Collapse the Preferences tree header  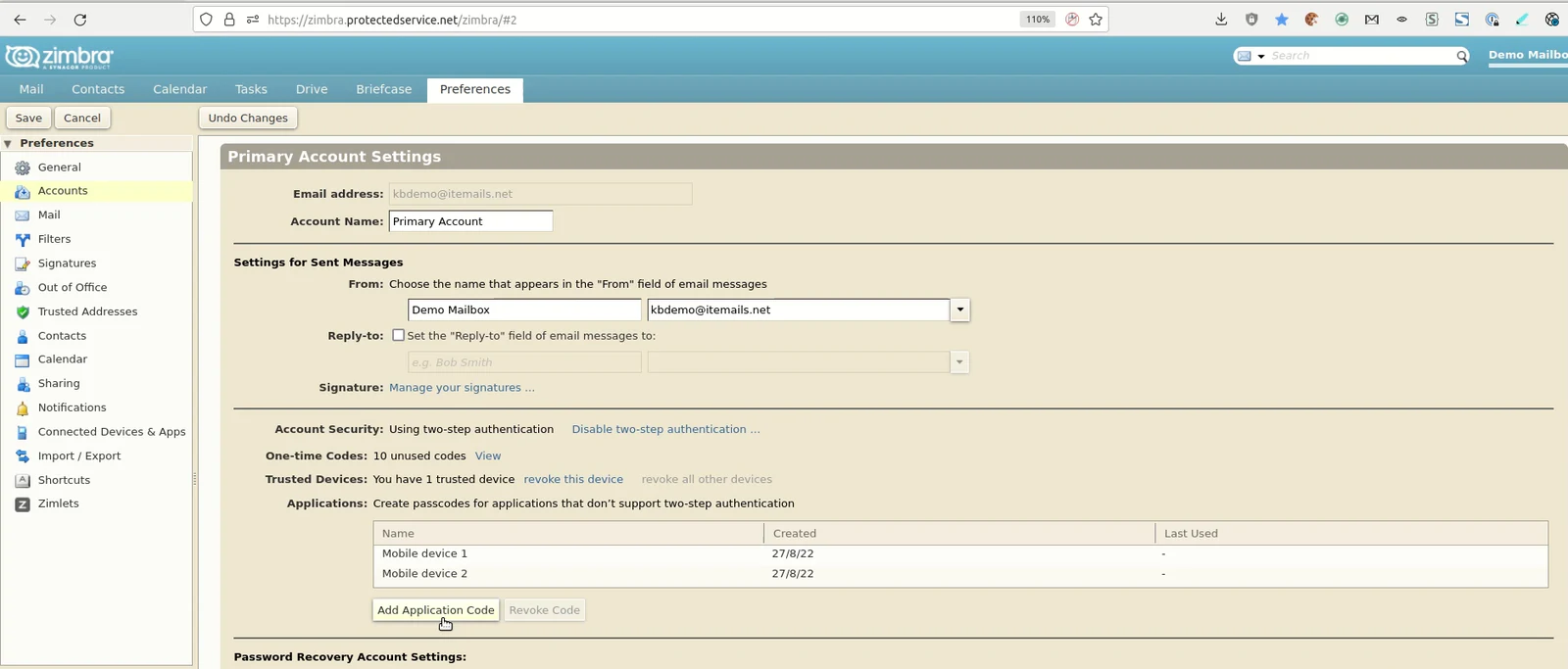[8, 143]
